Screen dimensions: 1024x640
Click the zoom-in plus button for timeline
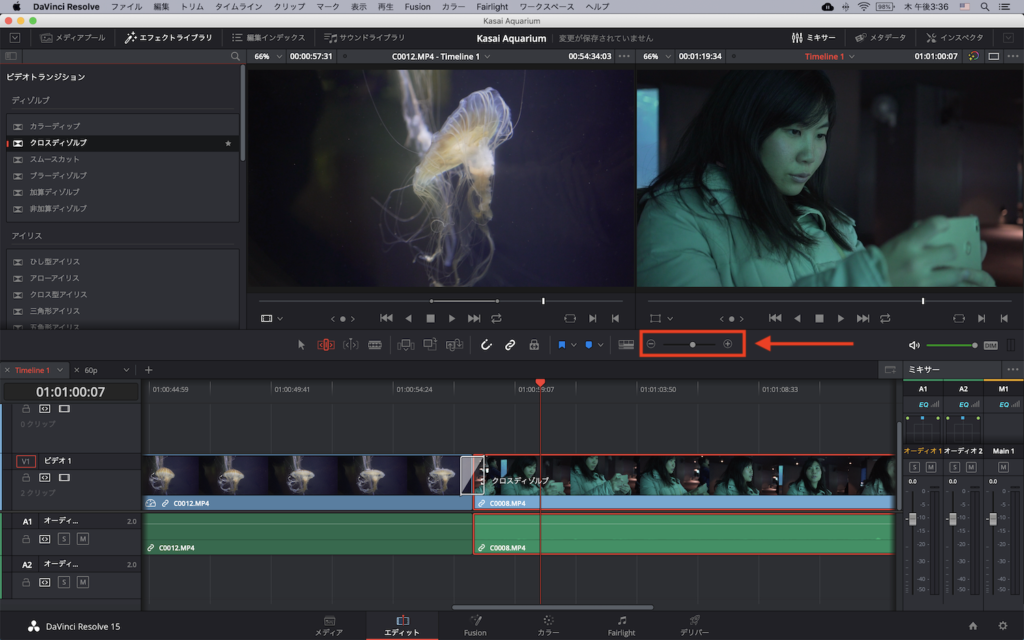point(728,344)
